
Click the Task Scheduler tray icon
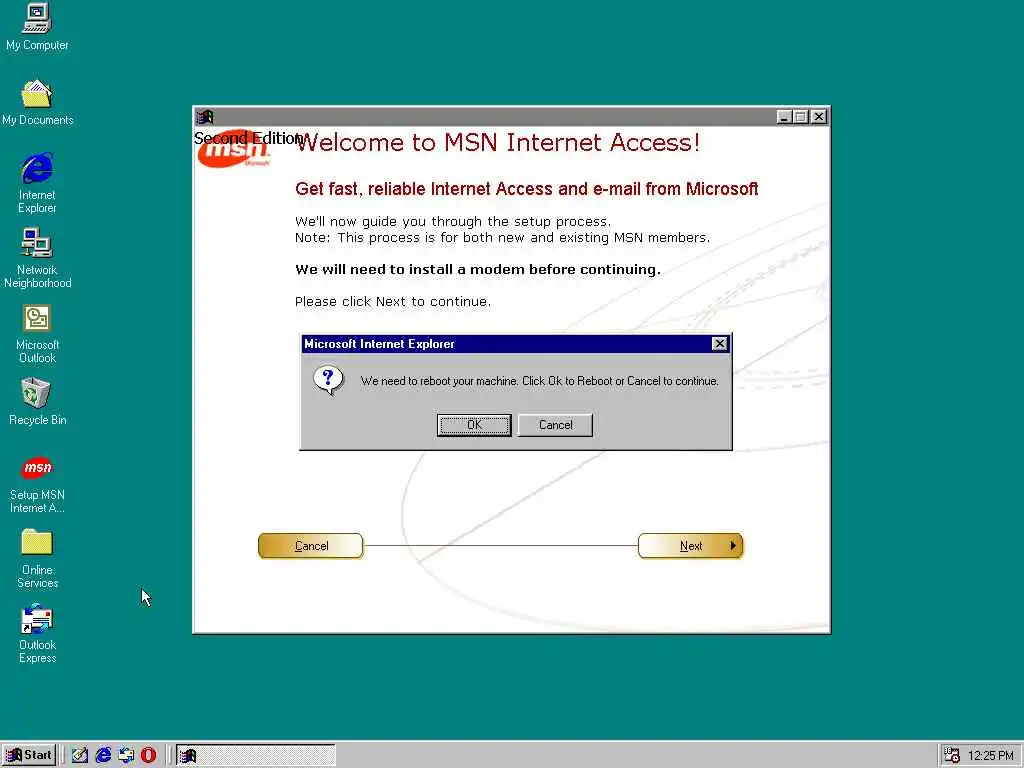click(x=952, y=756)
